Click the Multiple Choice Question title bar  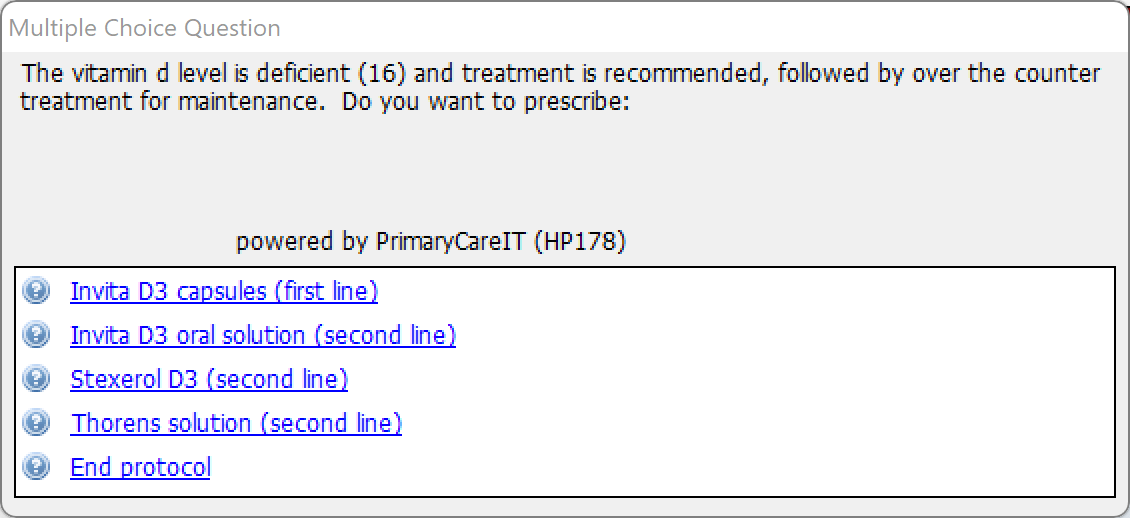click(x=565, y=27)
